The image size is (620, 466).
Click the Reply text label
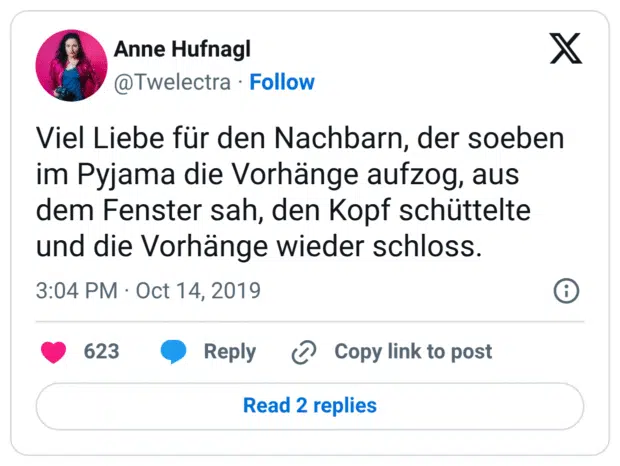click(229, 351)
